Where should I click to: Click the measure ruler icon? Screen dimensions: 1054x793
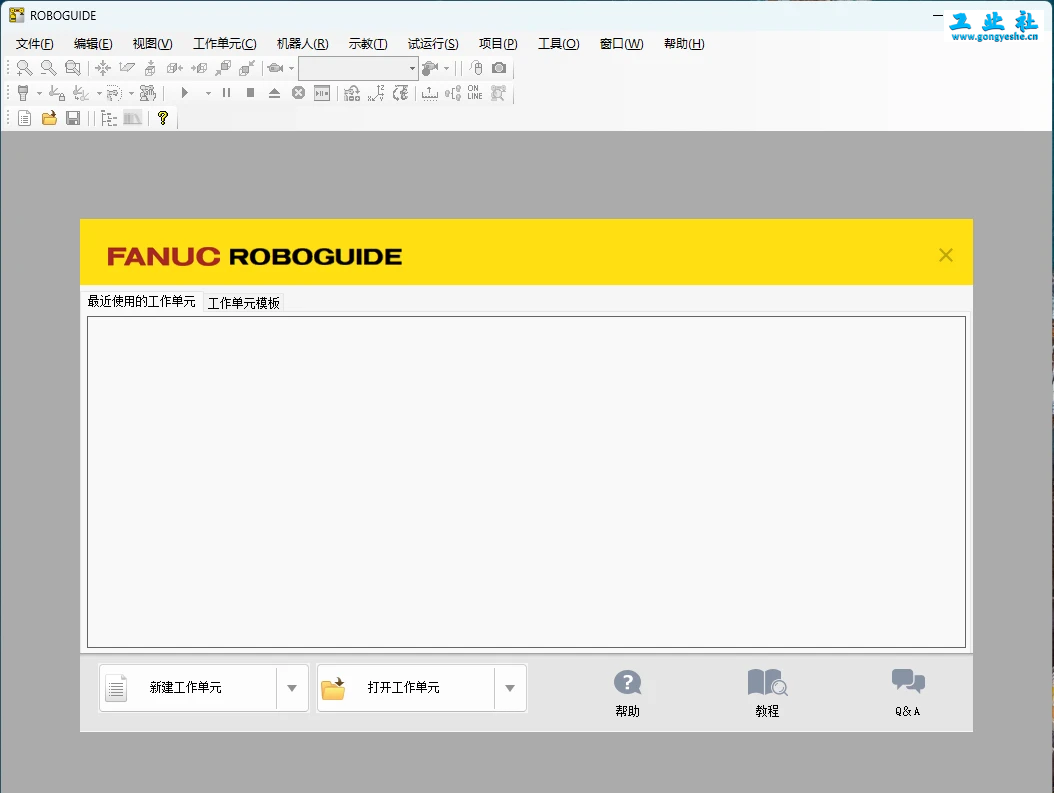pos(430,93)
